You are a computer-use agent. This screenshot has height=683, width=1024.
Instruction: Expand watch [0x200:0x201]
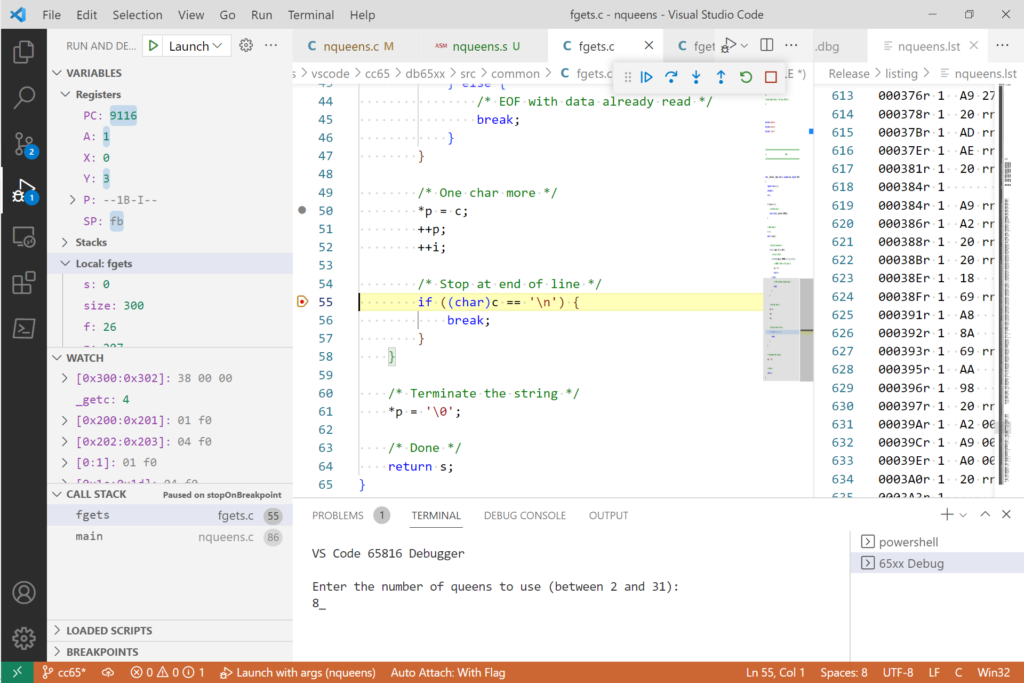(65, 421)
